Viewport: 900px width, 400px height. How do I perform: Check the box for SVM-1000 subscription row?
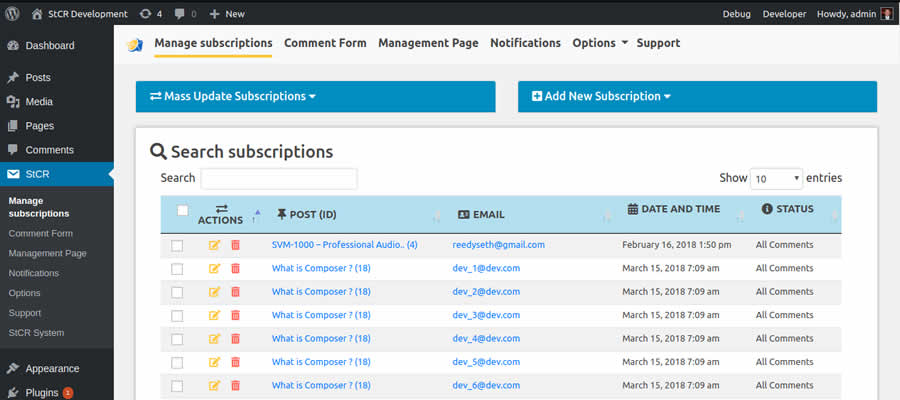click(x=177, y=245)
